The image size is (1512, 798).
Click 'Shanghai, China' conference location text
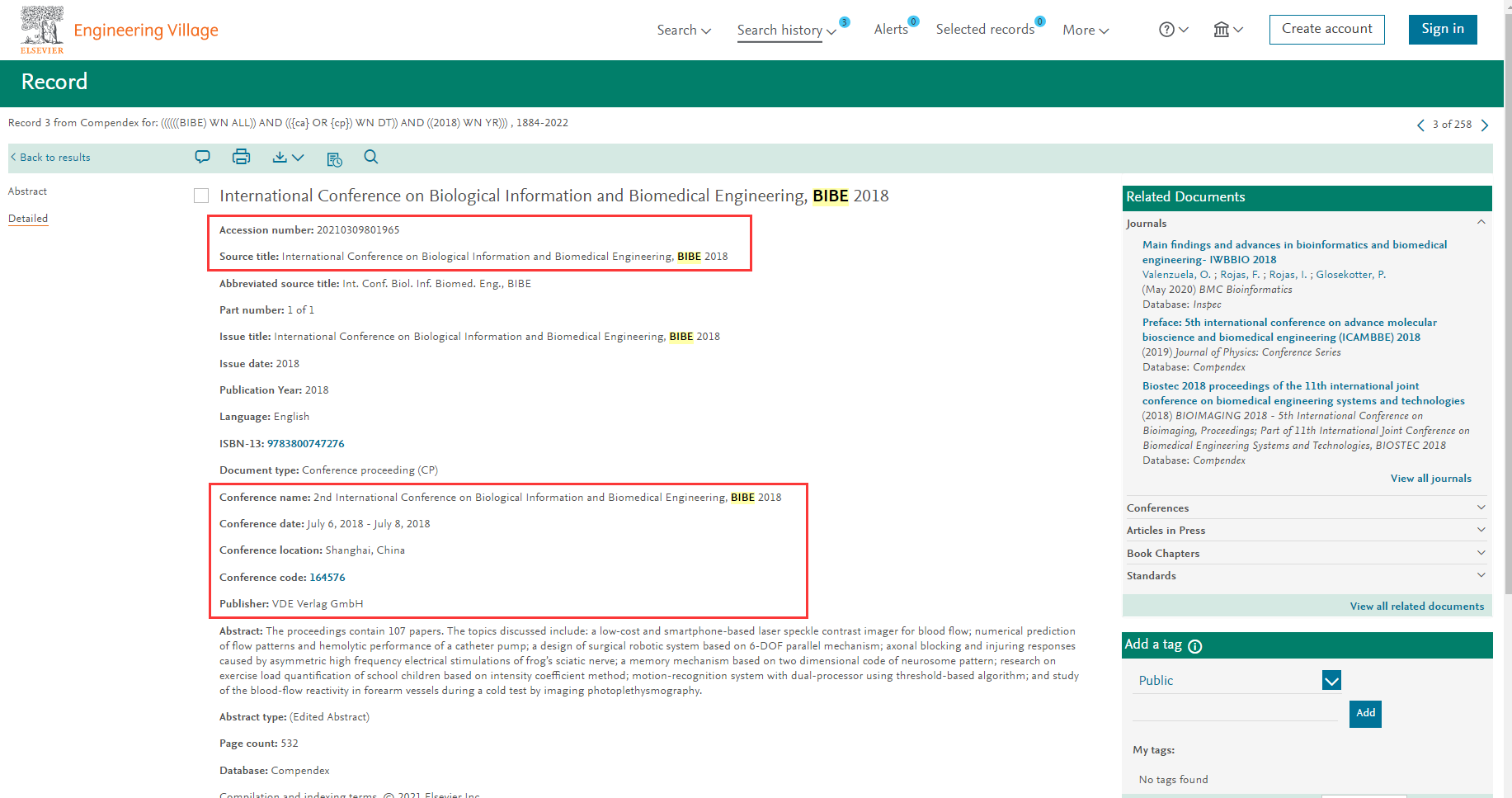click(x=365, y=550)
